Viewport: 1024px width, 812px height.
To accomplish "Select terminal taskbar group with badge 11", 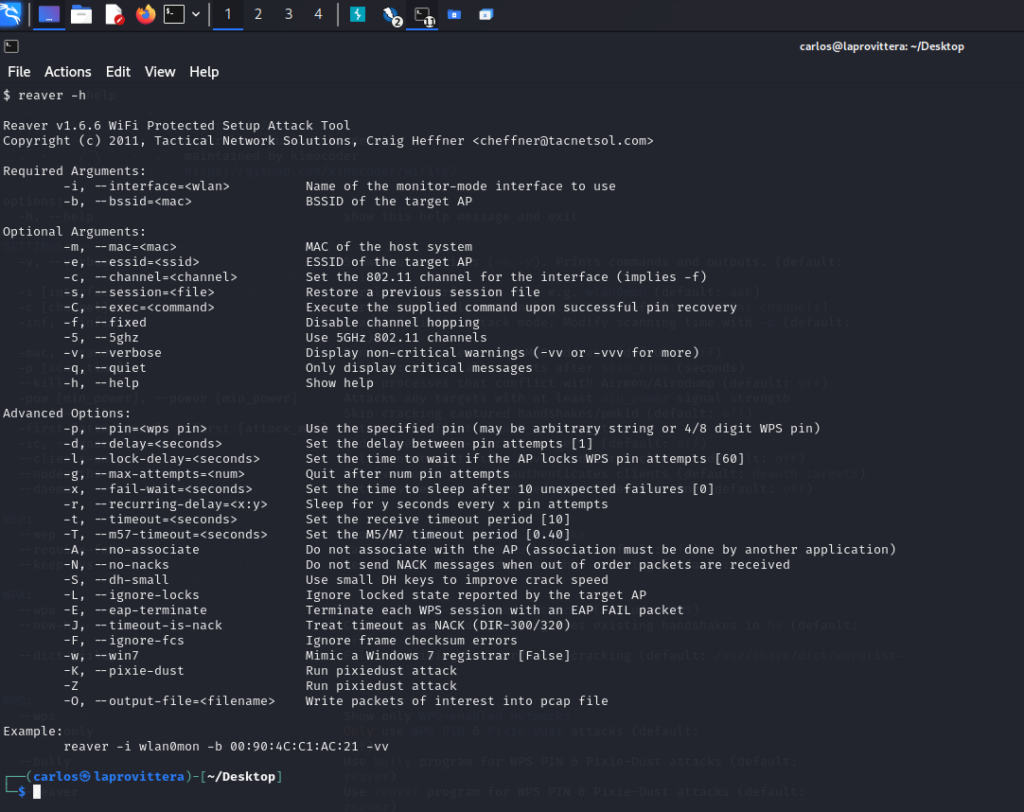I will [424, 14].
